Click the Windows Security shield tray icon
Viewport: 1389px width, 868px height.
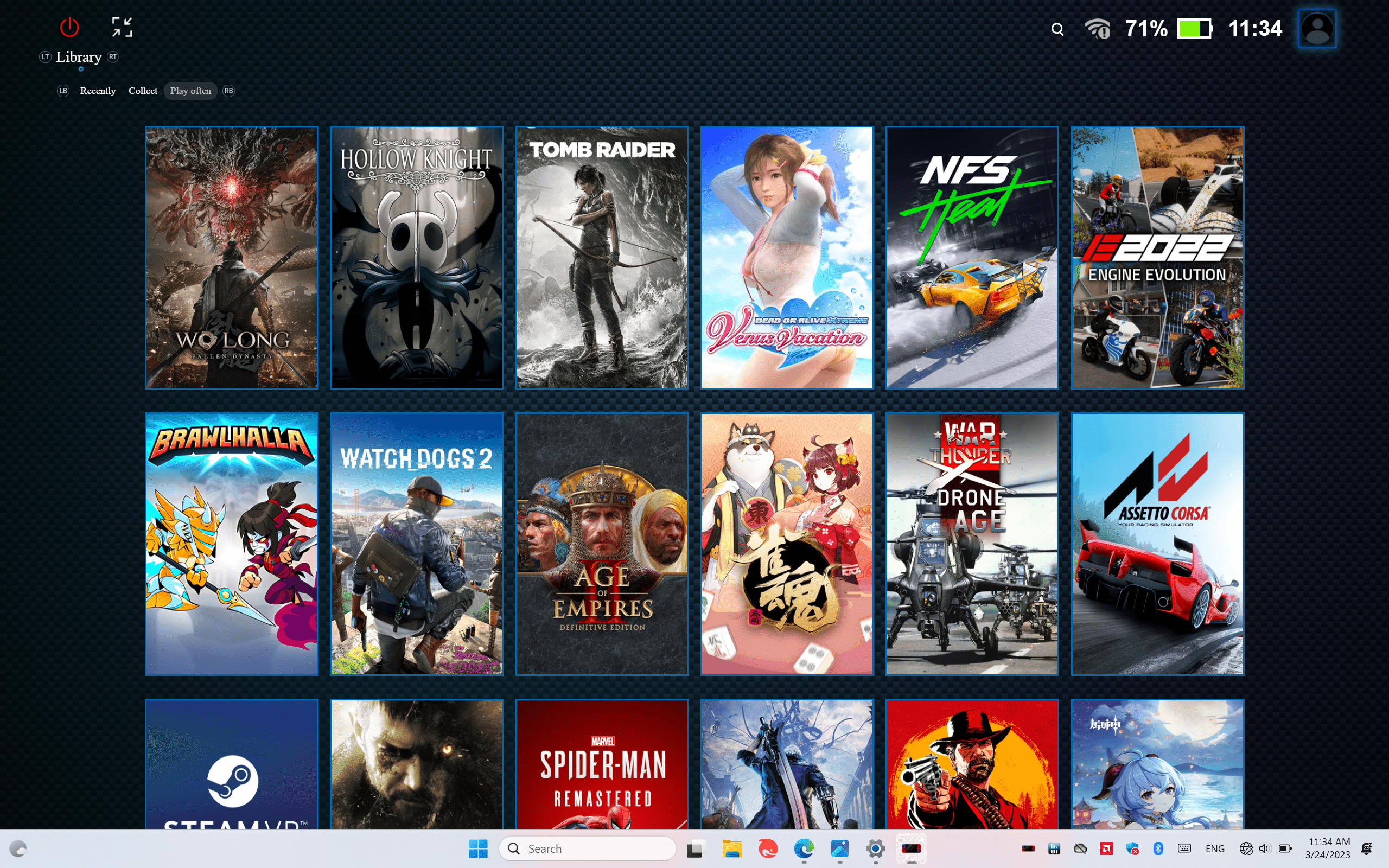pyautogui.click(x=1132, y=848)
